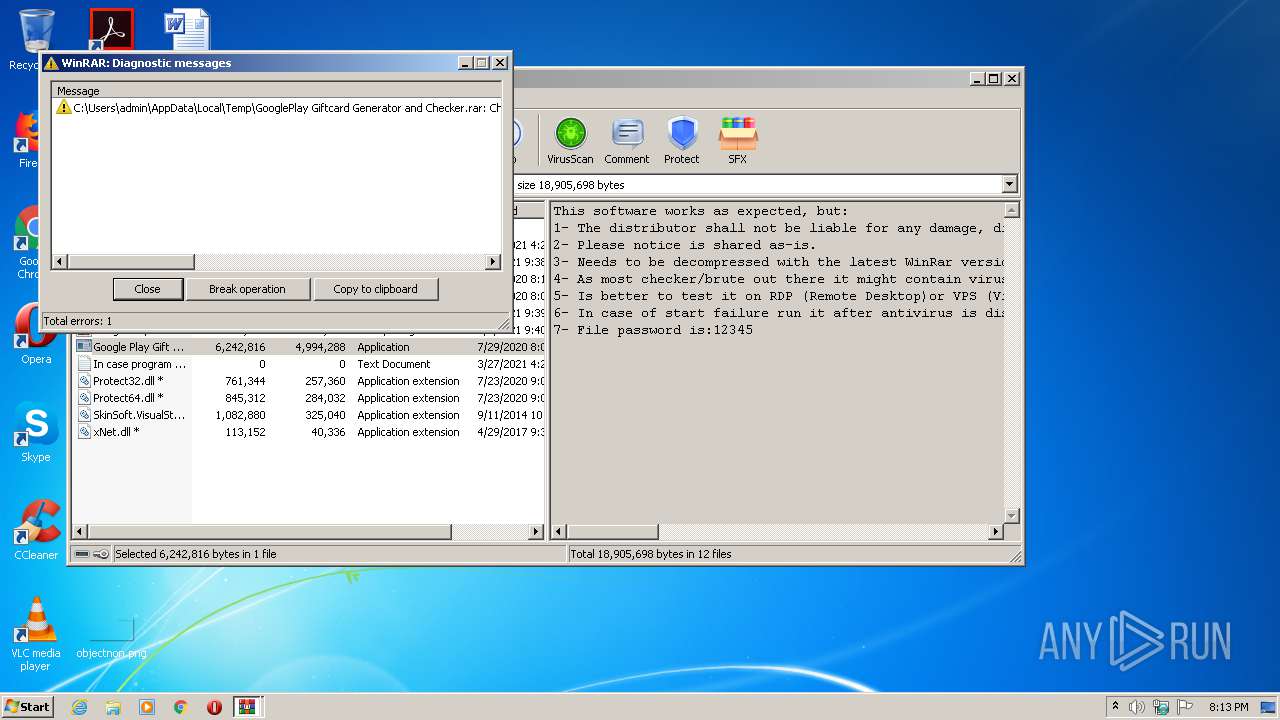The image size is (1280, 720).
Task: Click the Message column header
Action: [x=277, y=91]
